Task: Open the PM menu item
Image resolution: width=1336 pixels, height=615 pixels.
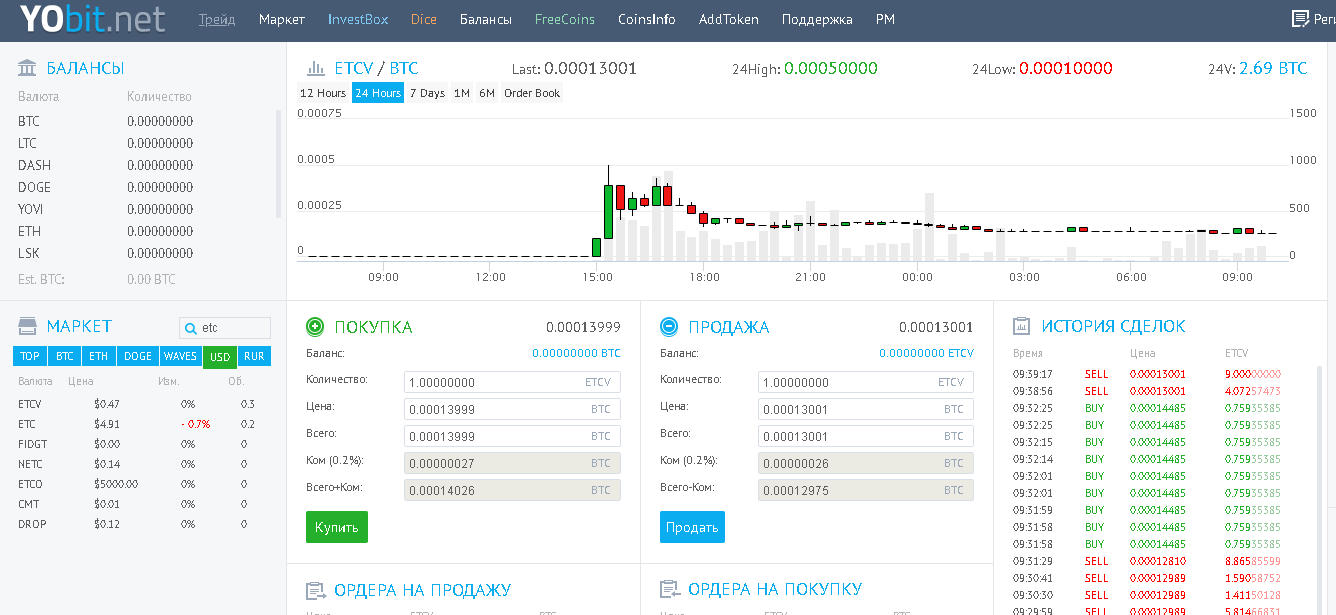Action: 885,19
